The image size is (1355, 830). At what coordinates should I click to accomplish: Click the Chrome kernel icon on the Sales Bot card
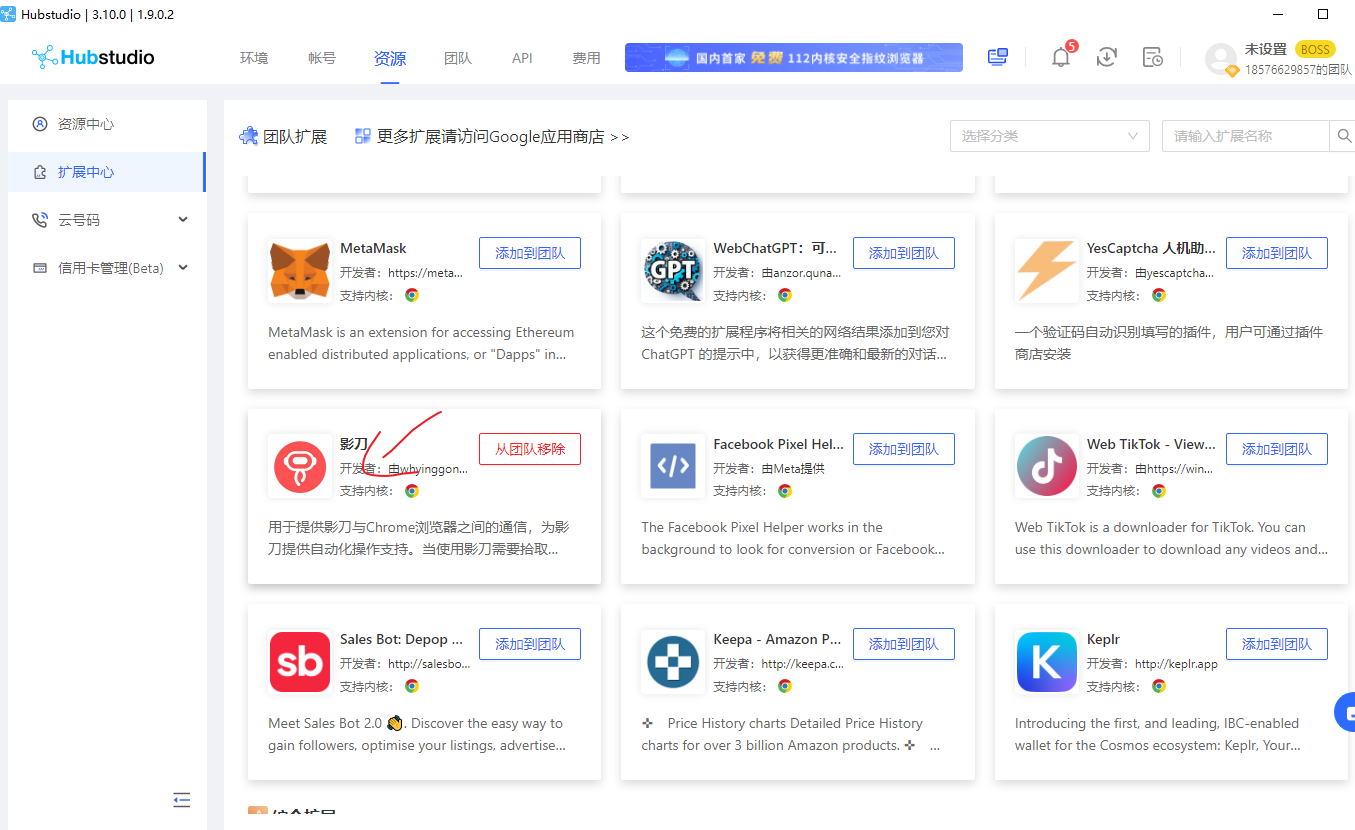[x=412, y=686]
